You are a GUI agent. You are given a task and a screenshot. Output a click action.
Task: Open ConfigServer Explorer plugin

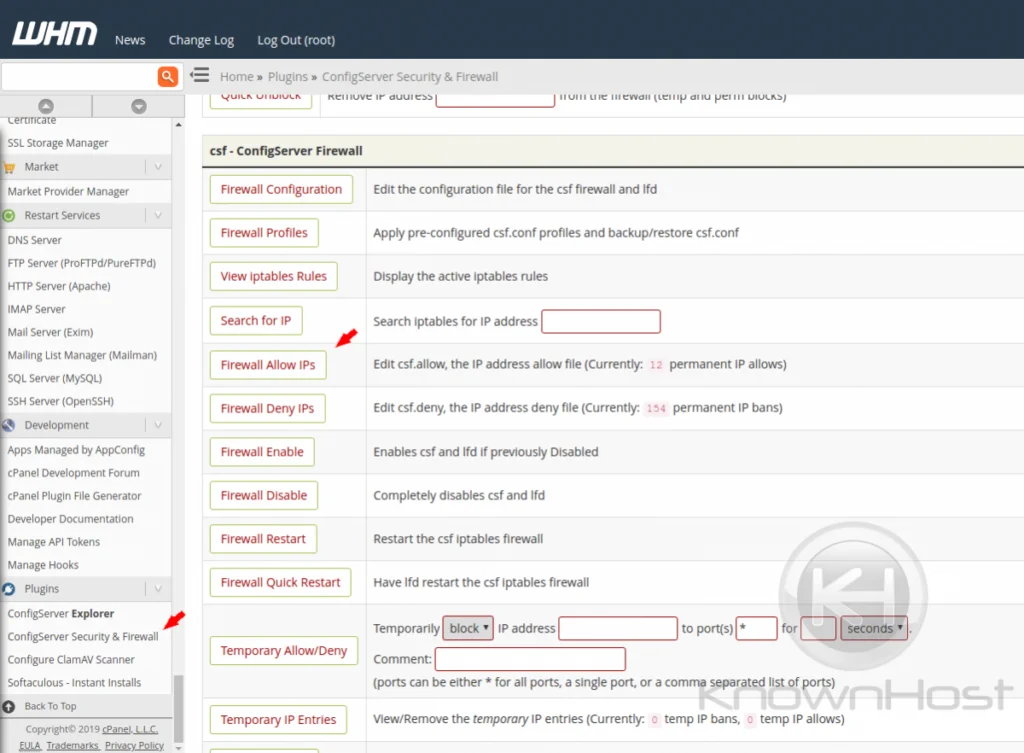(61, 614)
